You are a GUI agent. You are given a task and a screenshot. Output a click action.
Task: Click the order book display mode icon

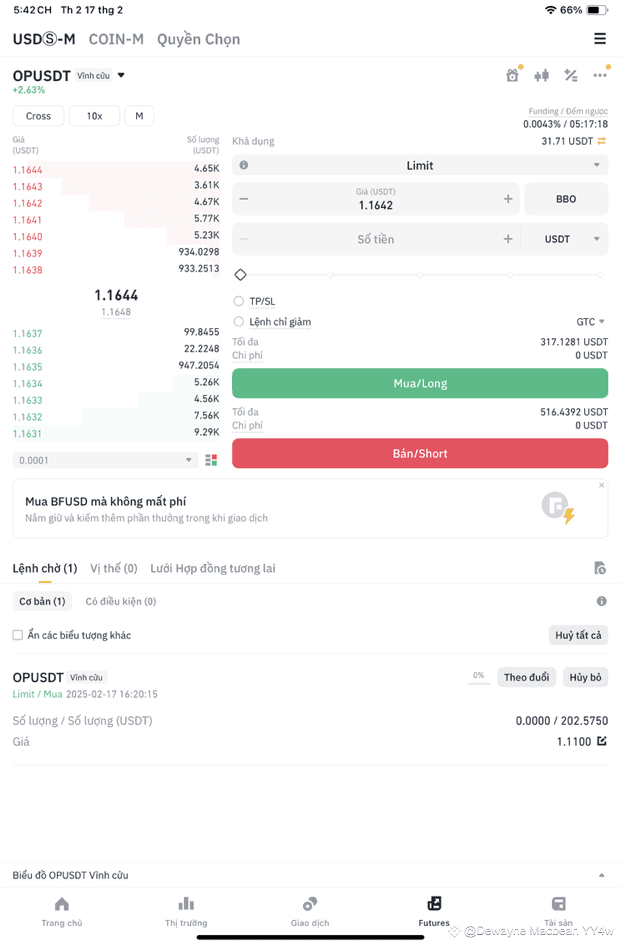[x=211, y=460]
